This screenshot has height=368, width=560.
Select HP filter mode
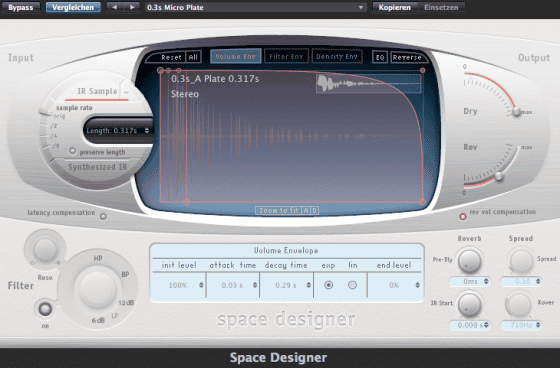pos(98,258)
